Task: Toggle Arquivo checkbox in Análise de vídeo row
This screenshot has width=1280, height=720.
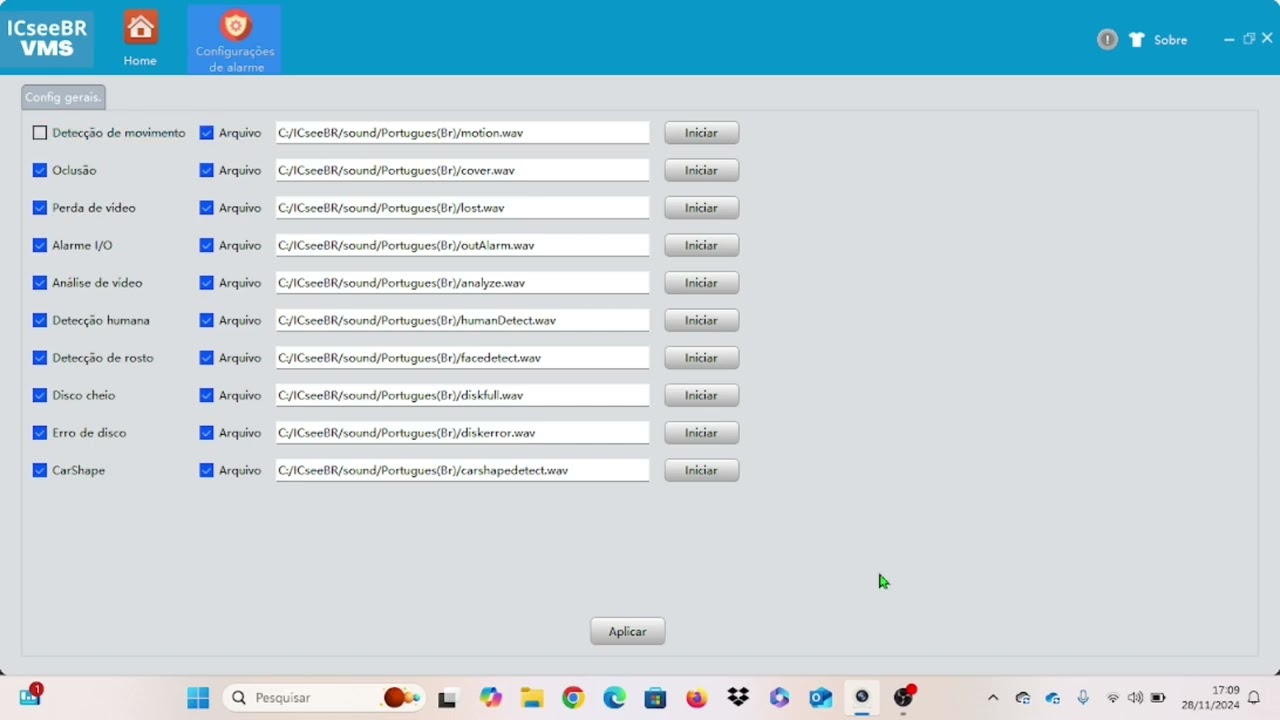Action: 207,283
